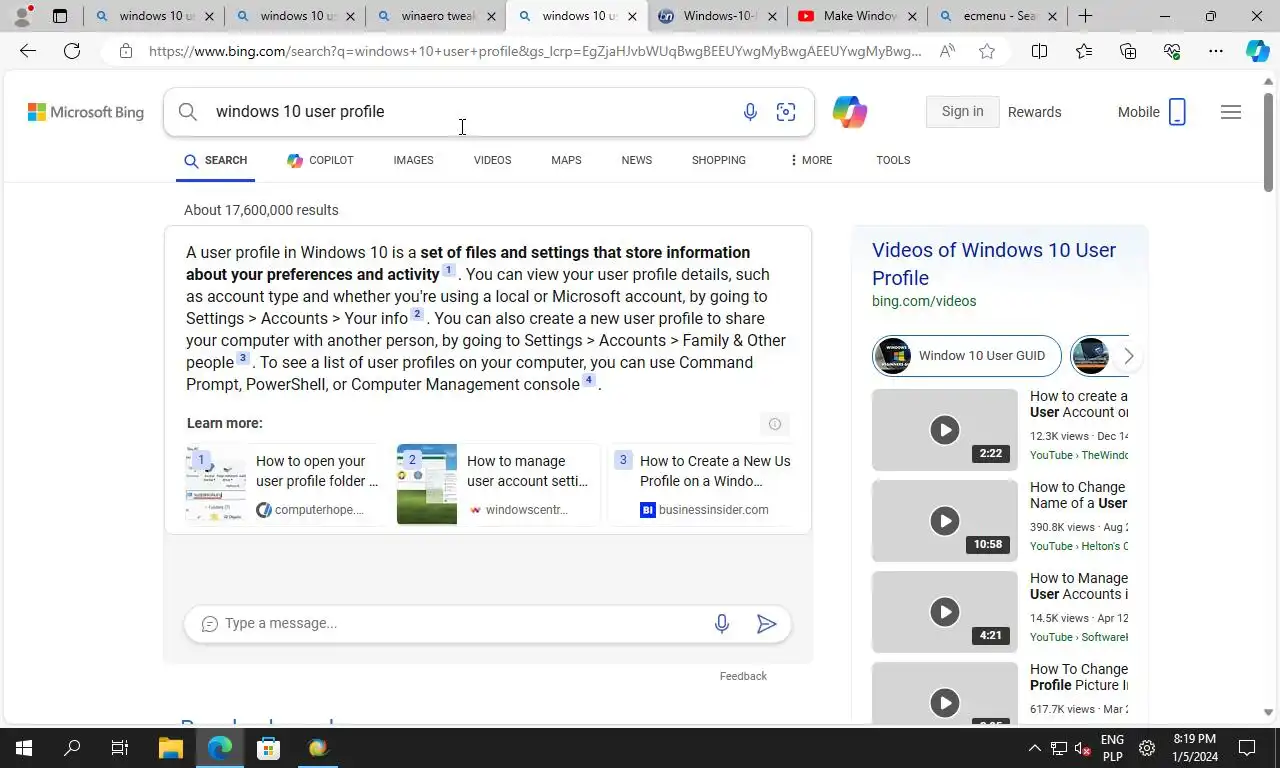Open the Edge profile icon
The width and height of the screenshot is (1280, 768).
(22, 15)
